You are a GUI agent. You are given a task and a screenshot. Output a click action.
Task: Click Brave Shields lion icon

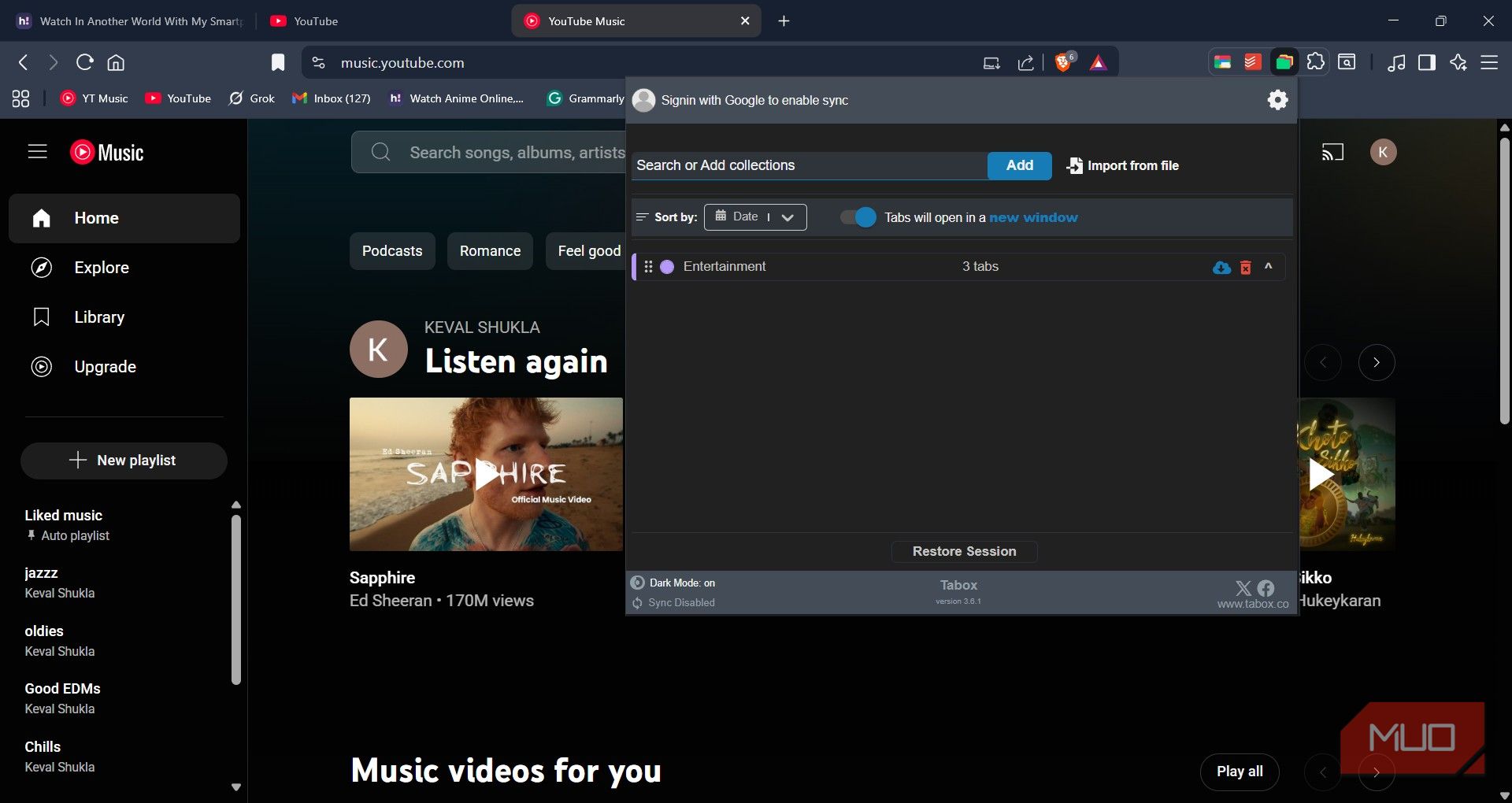click(x=1064, y=62)
